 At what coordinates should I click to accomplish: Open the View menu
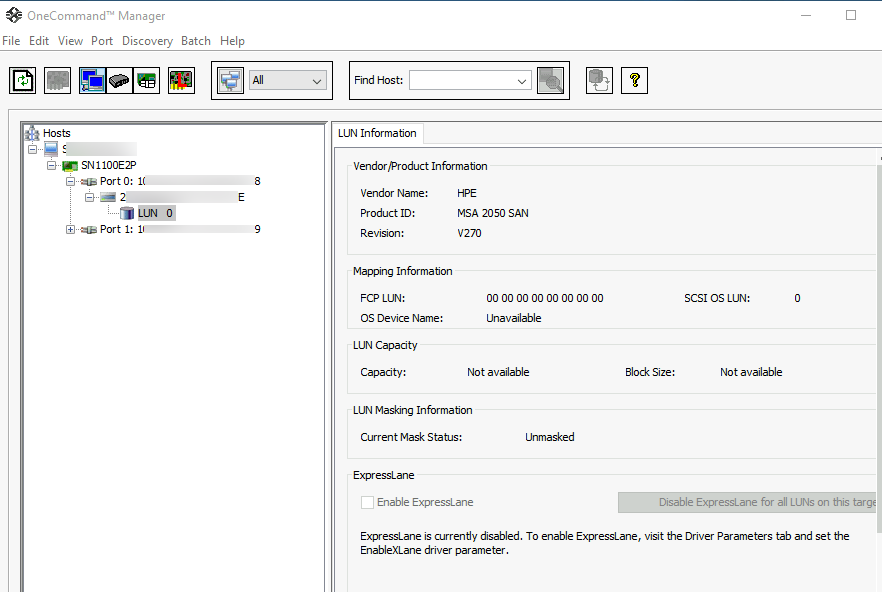[x=70, y=41]
